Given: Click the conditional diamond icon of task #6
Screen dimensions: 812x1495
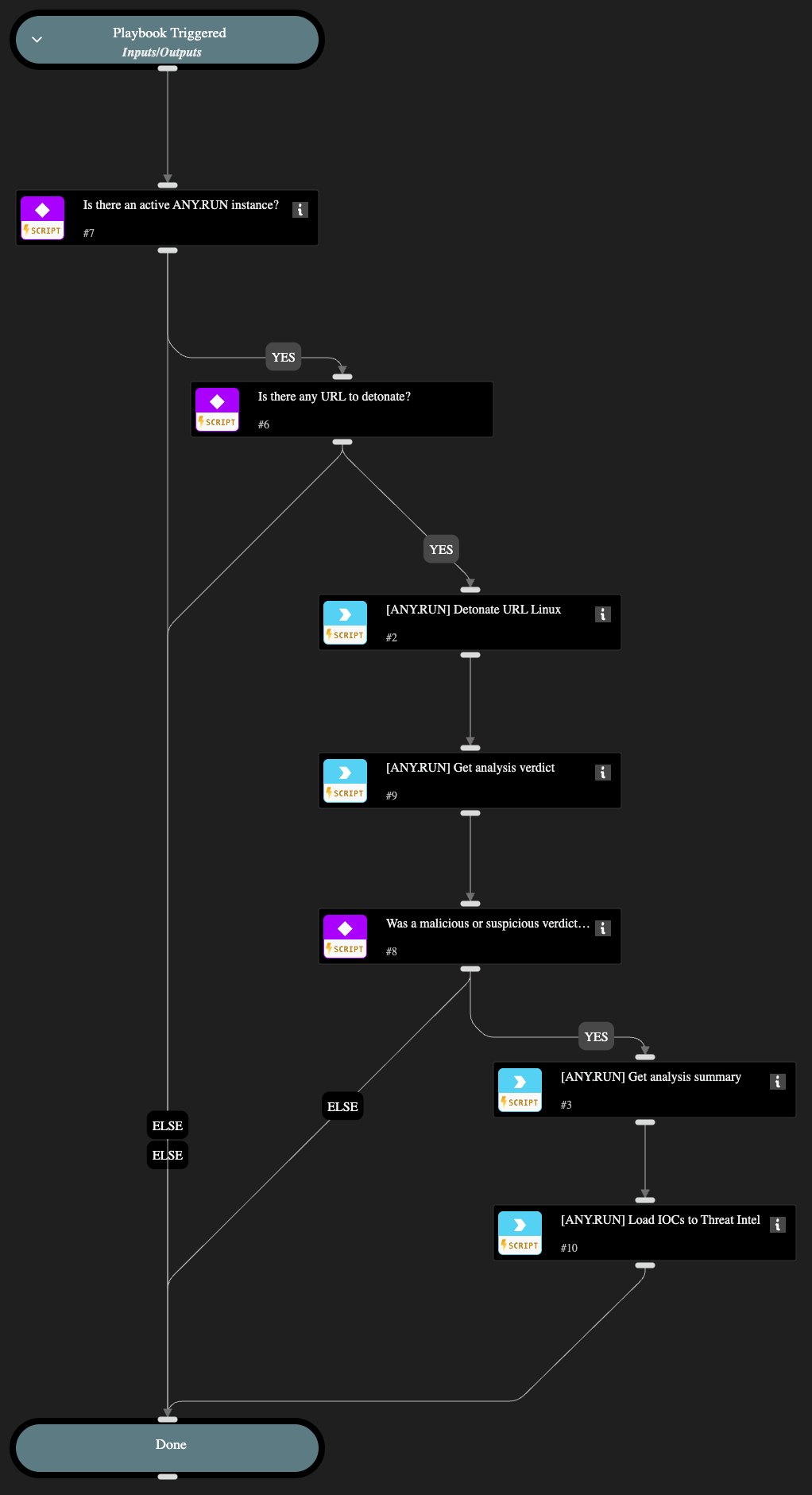Looking at the screenshot, I should (217, 401).
